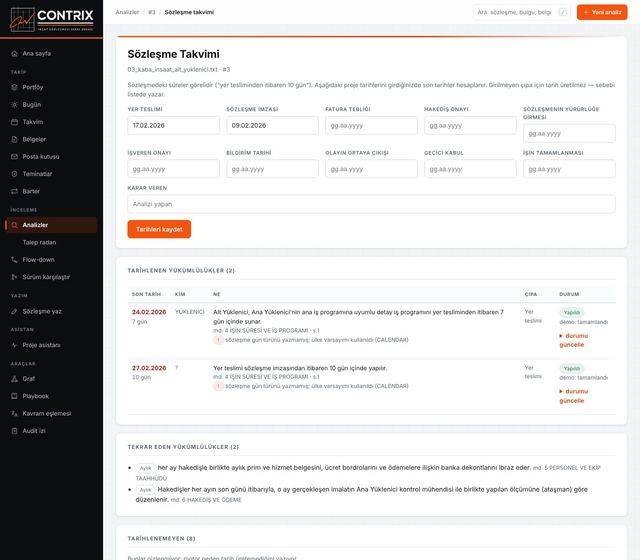Follow the Analizler breadcrumb link
The width and height of the screenshot is (640, 560).
click(x=127, y=12)
